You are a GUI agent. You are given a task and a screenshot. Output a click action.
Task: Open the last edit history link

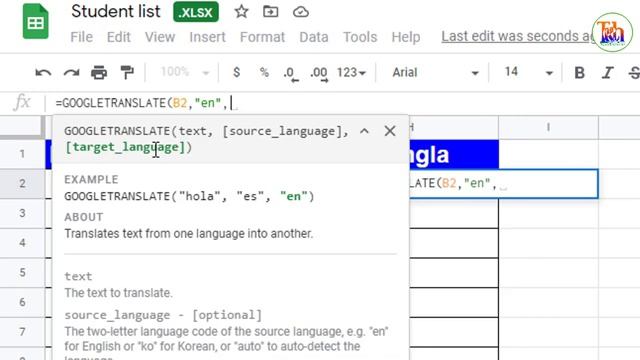click(x=517, y=36)
